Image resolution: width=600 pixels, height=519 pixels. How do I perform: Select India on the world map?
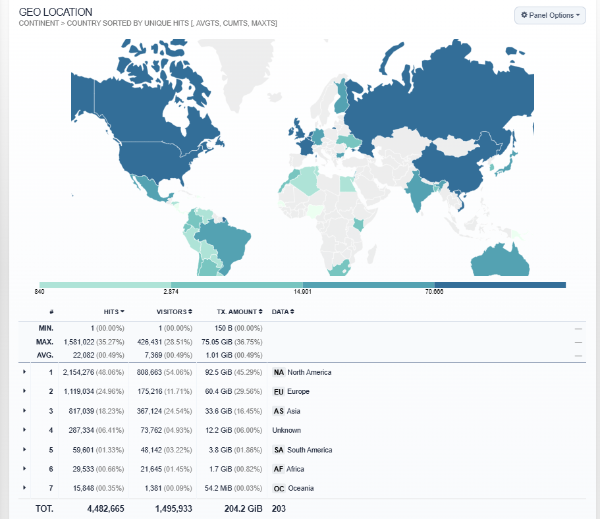(418, 191)
